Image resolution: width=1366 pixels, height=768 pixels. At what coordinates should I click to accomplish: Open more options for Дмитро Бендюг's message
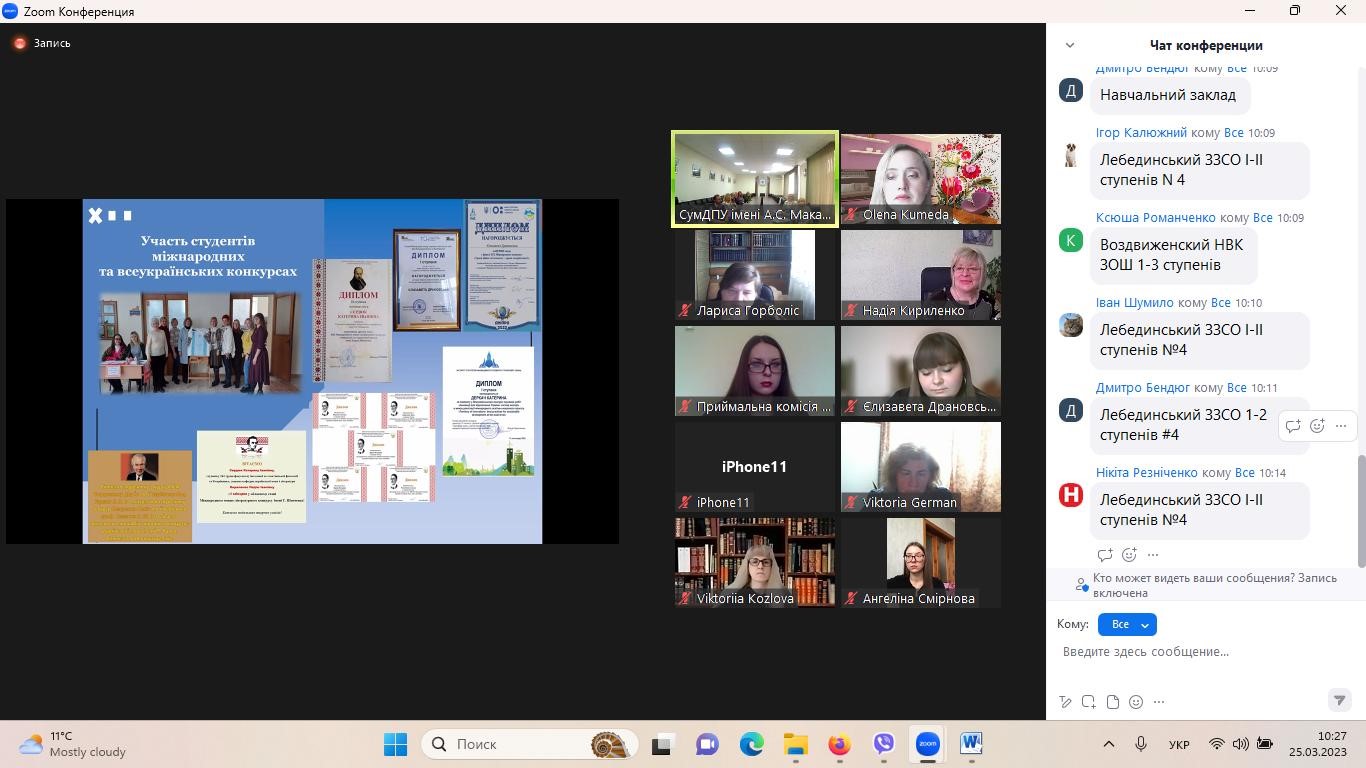point(1341,426)
